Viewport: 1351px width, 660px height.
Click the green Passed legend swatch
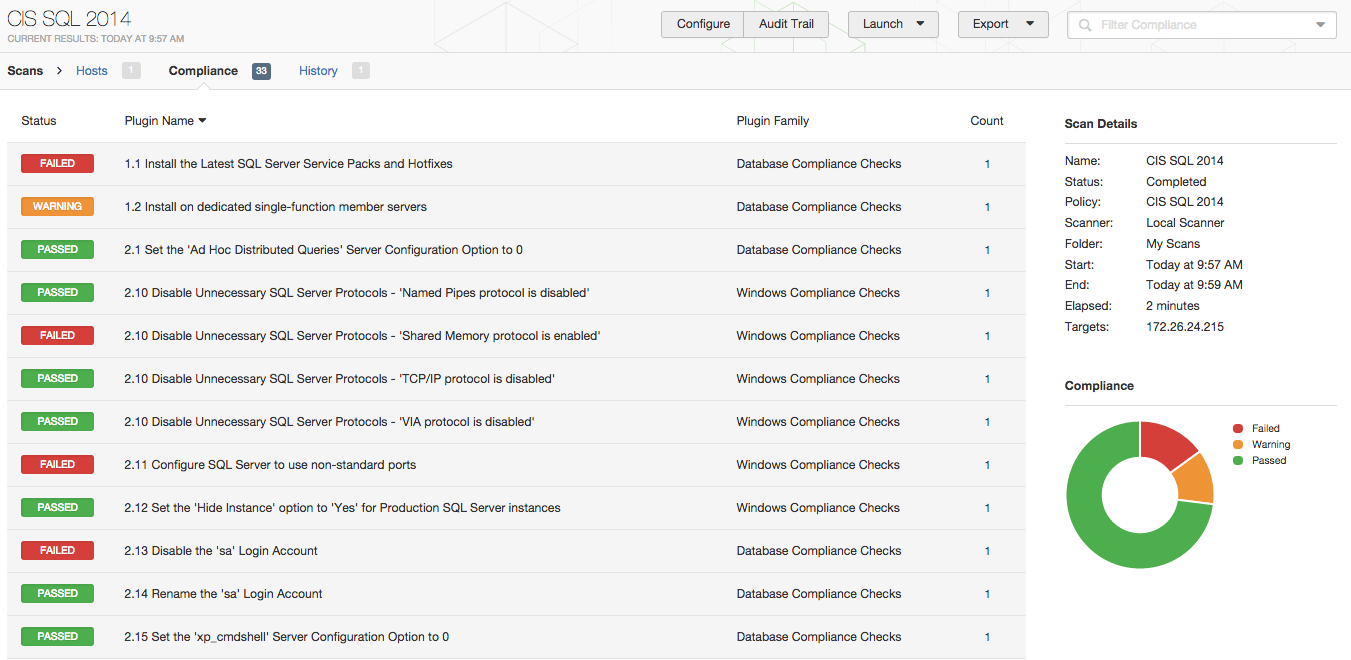(x=1238, y=460)
